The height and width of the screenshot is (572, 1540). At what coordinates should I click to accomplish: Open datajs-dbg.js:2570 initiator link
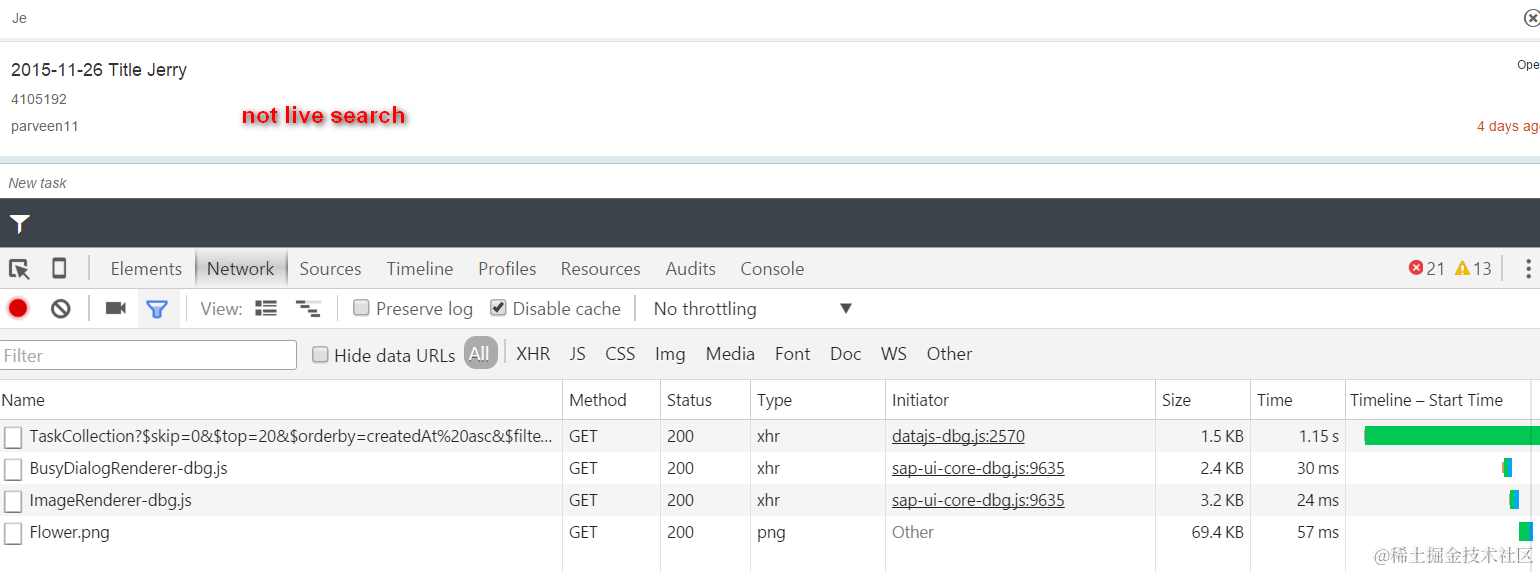(x=958, y=436)
